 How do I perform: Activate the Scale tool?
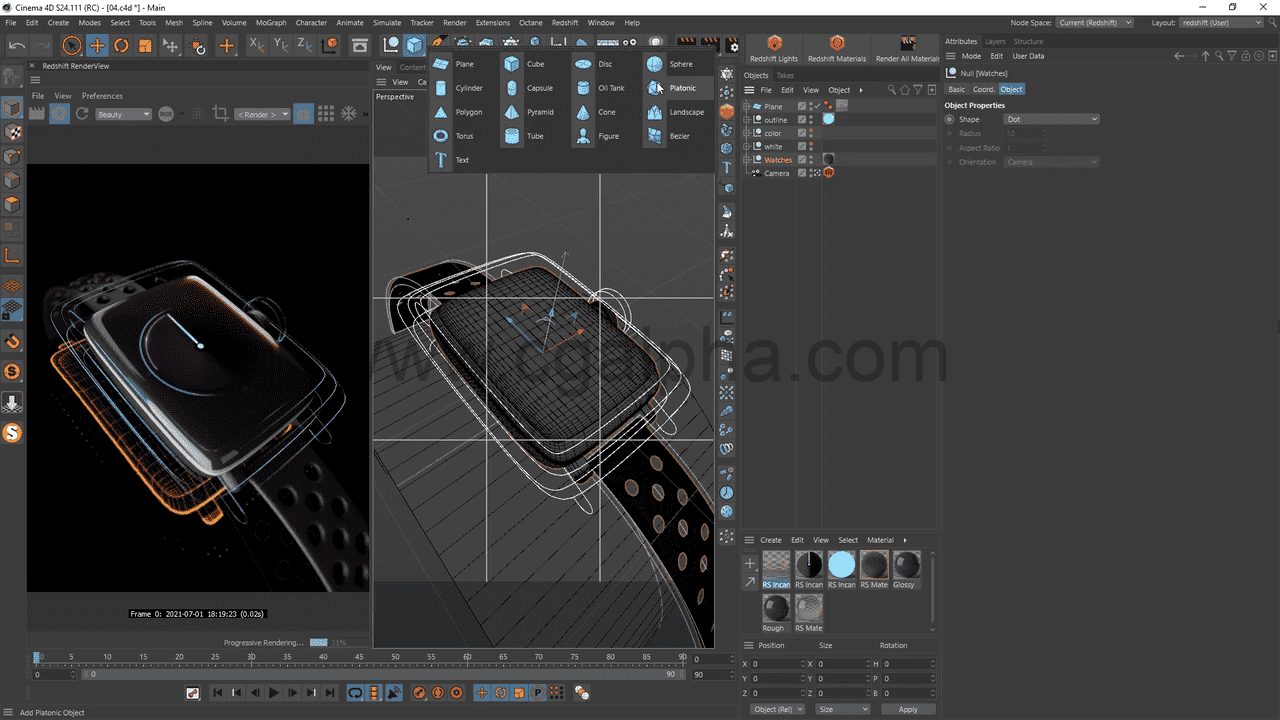click(145, 45)
